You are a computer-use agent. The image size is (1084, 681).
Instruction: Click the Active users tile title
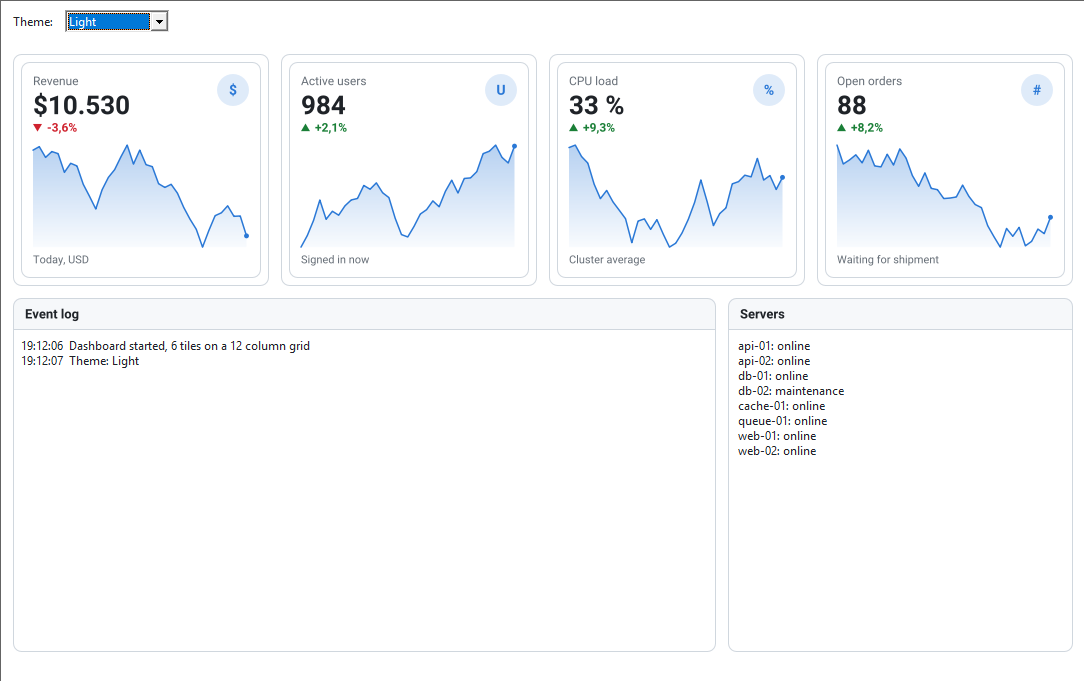[333, 81]
